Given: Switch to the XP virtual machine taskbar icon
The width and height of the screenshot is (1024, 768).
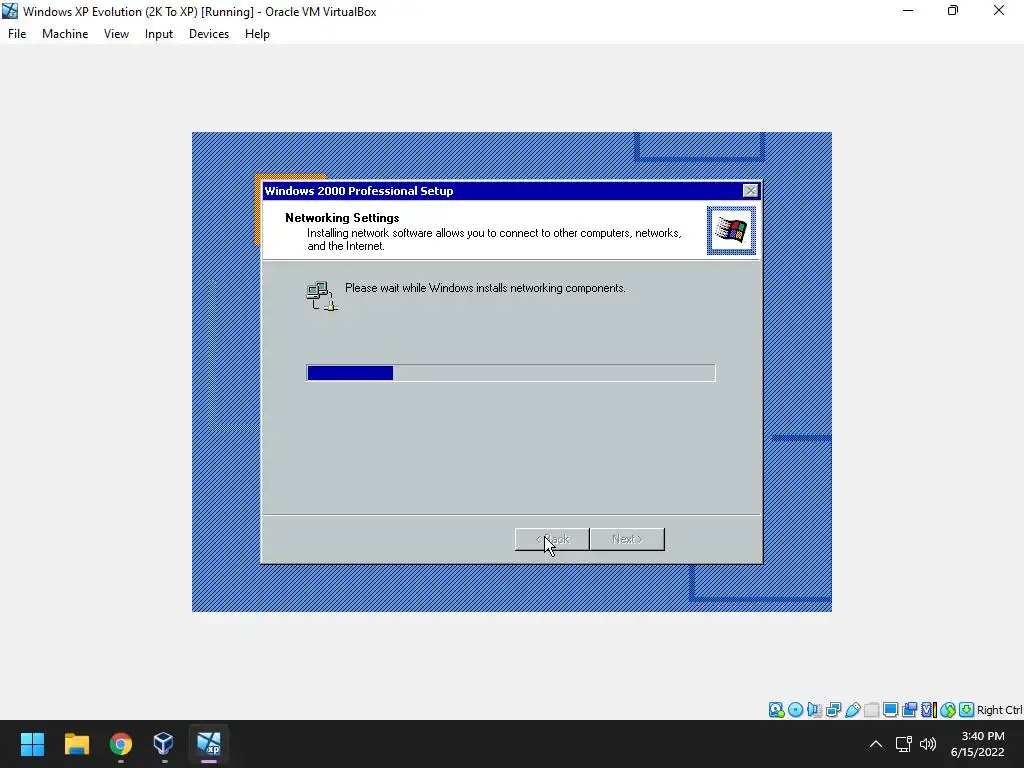Looking at the screenshot, I should (x=209, y=744).
